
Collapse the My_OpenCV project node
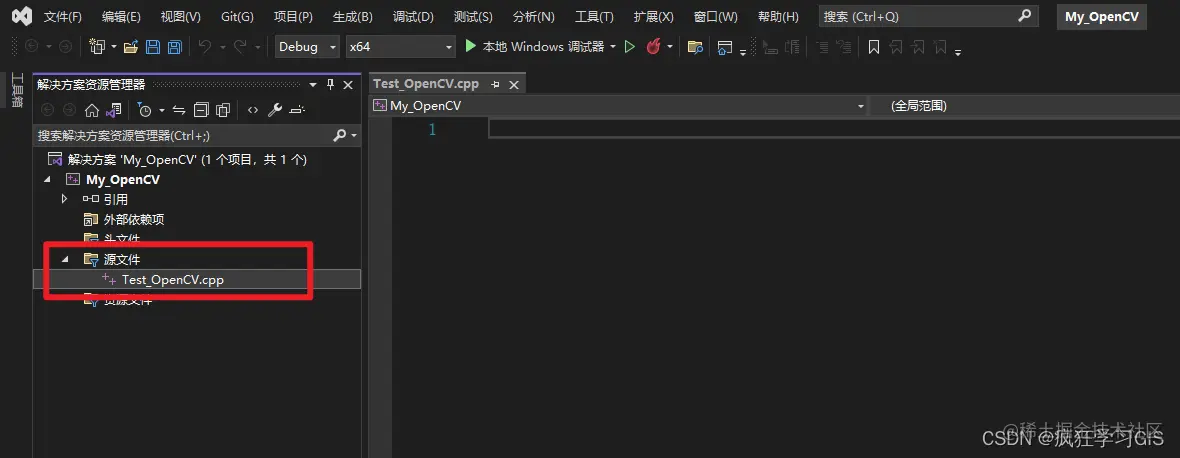pyautogui.click(x=47, y=179)
